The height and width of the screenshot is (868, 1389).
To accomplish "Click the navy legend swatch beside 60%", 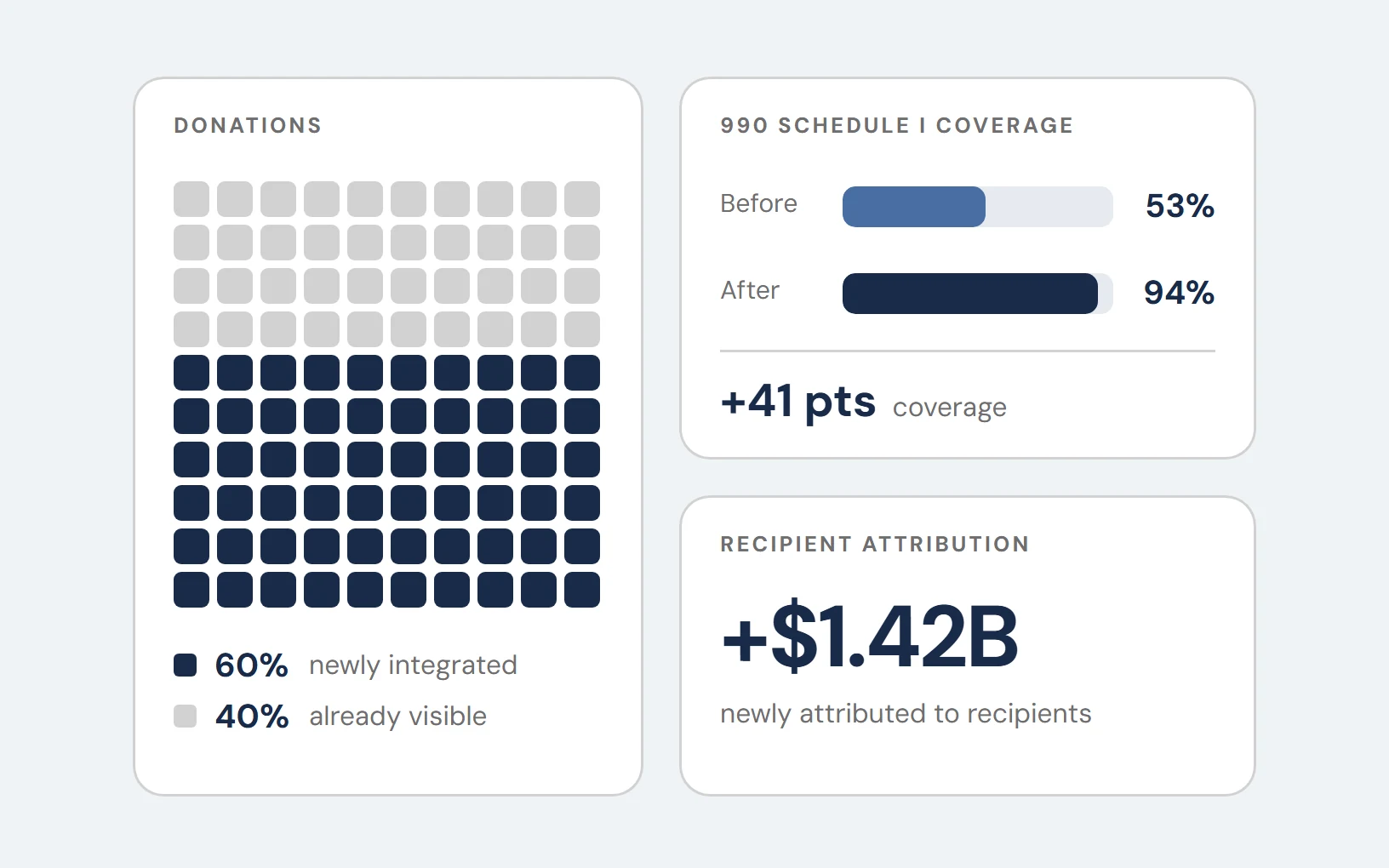I will point(185,665).
